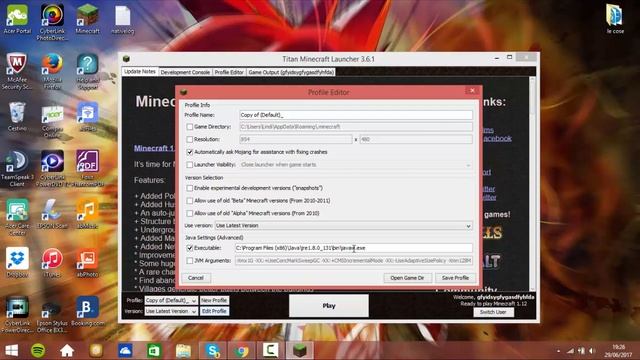Click the Open Game Dir button

tap(407, 278)
